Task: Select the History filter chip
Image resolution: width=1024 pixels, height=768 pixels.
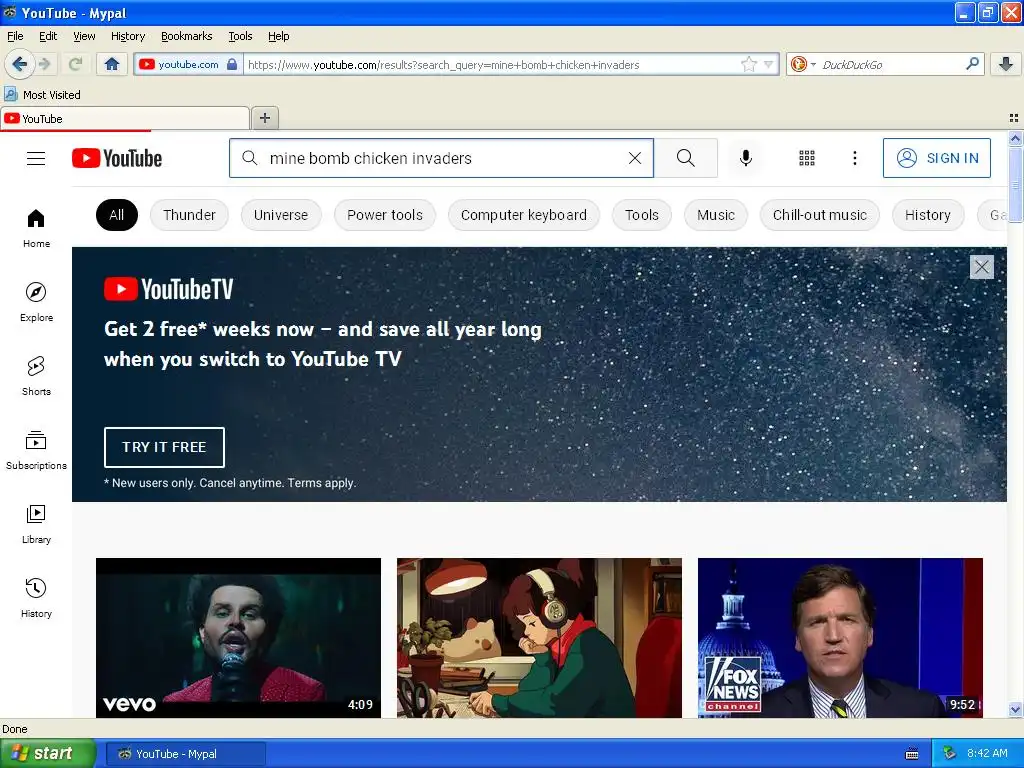Action: (928, 215)
